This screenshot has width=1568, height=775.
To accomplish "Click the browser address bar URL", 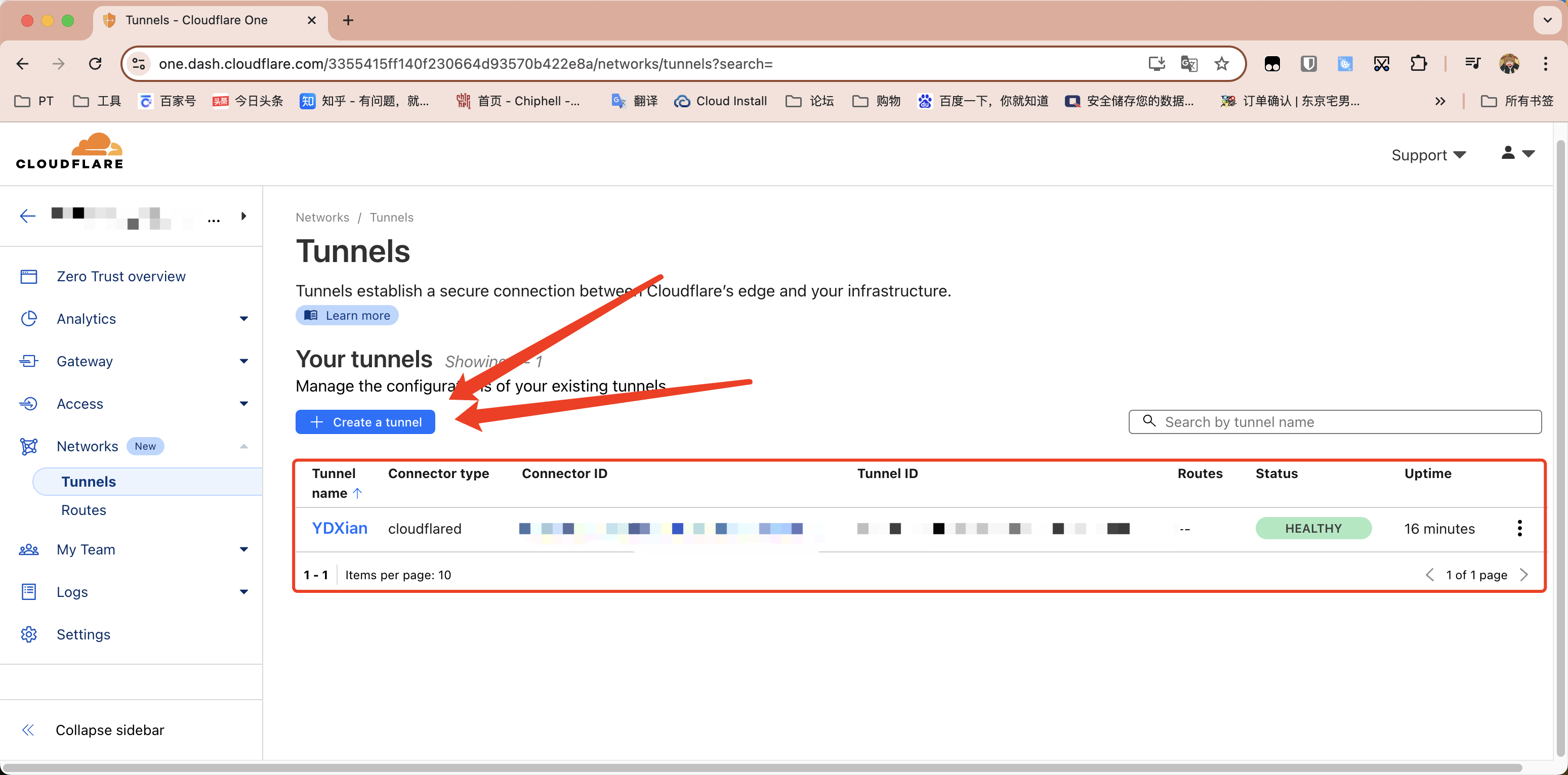I will (x=466, y=64).
